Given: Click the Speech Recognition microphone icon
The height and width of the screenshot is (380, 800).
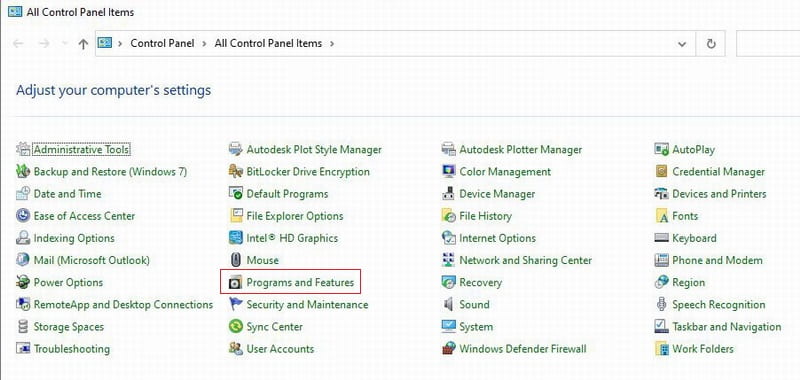Looking at the screenshot, I should point(661,305).
